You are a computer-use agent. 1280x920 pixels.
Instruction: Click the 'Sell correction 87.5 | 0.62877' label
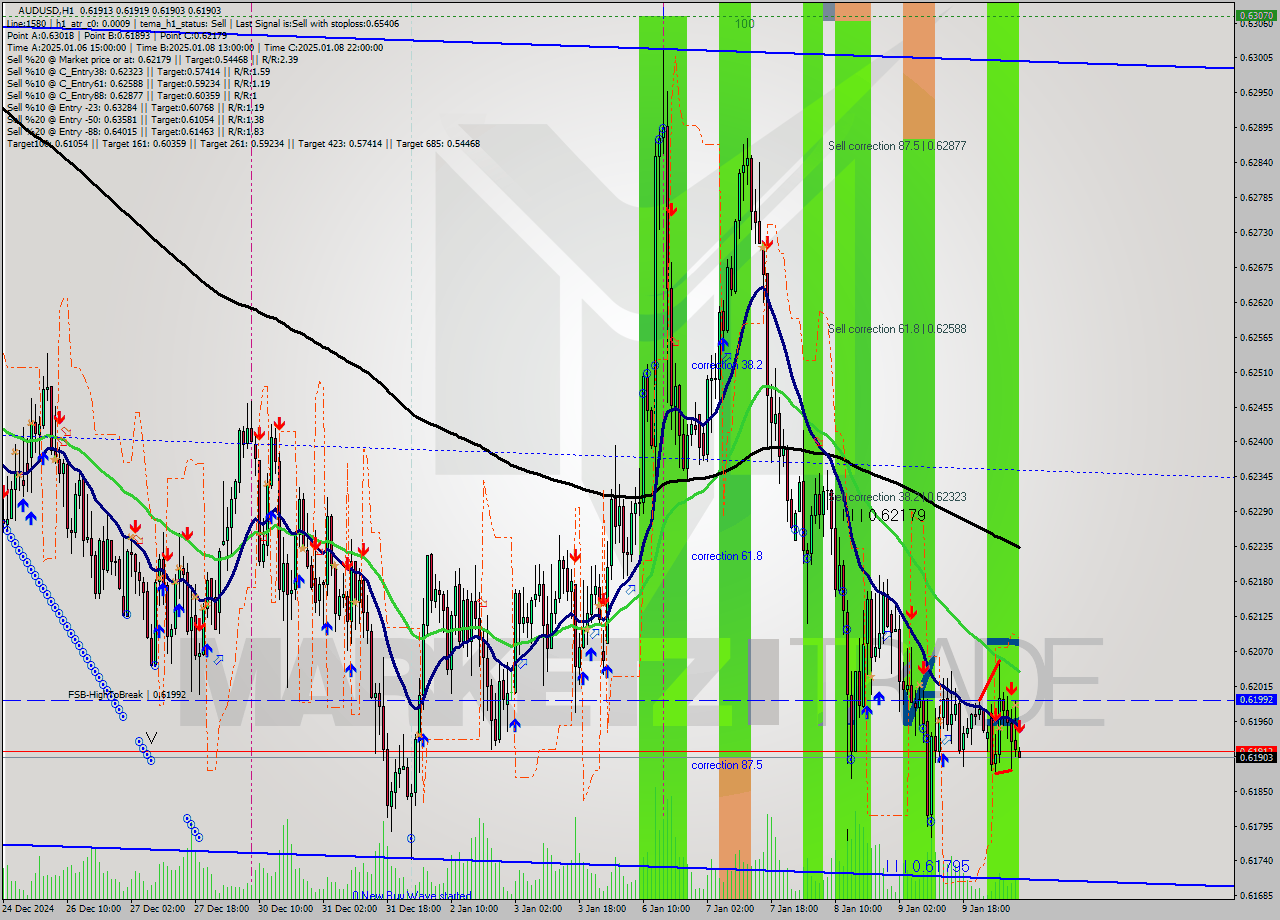[897, 146]
